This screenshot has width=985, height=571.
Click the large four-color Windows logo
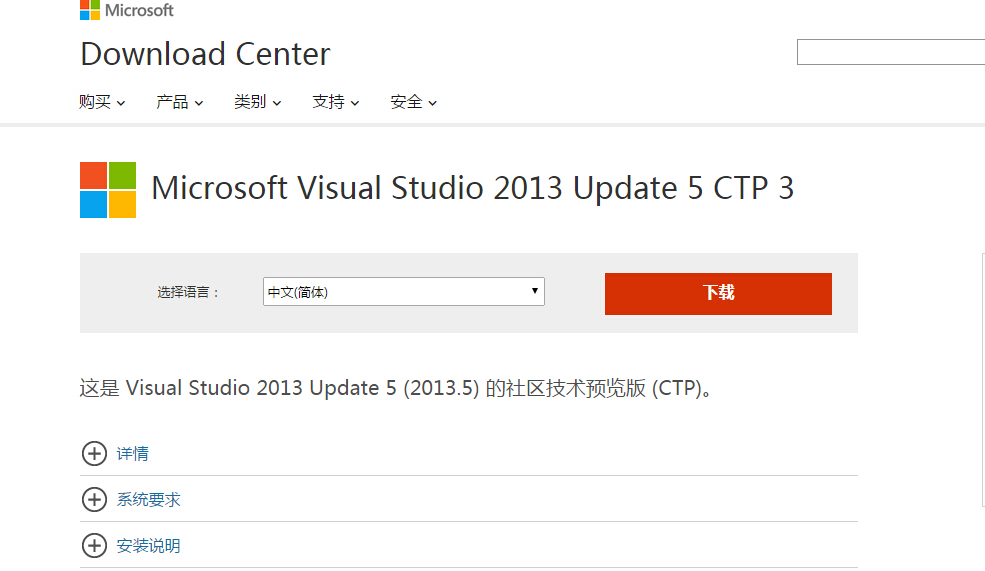(x=108, y=190)
